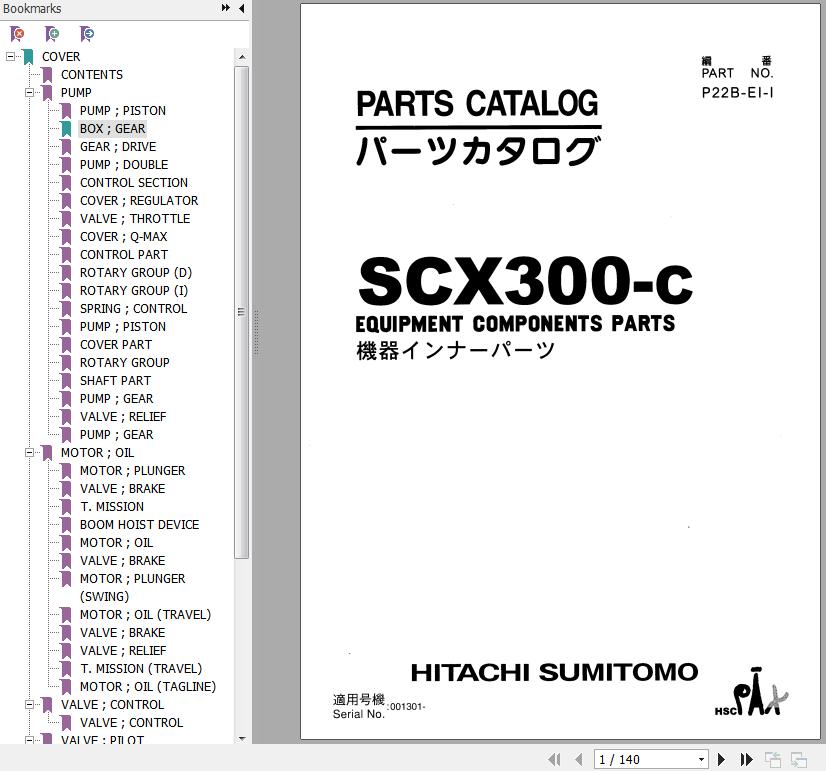Open COVER ; REGULATOR bookmark
826x771 pixels.
click(x=139, y=201)
